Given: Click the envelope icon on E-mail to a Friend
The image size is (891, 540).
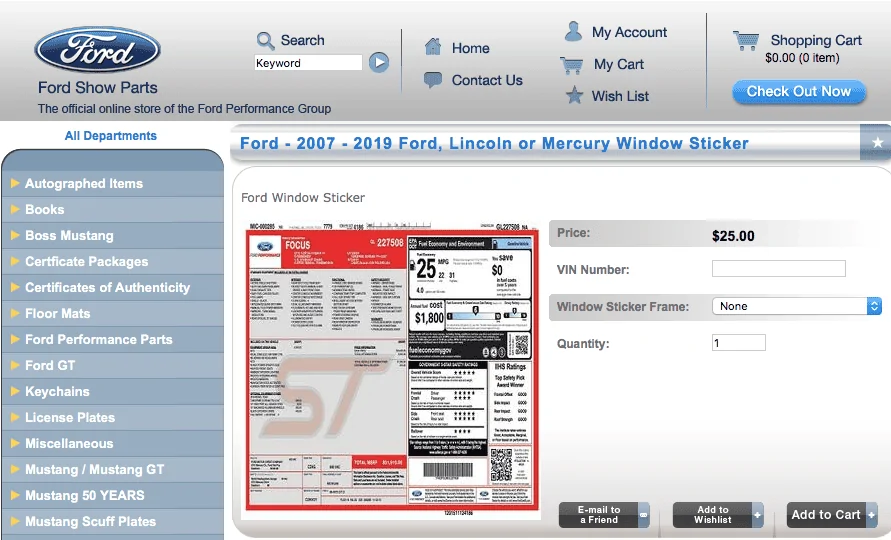Looking at the screenshot, I should [643, 515].
